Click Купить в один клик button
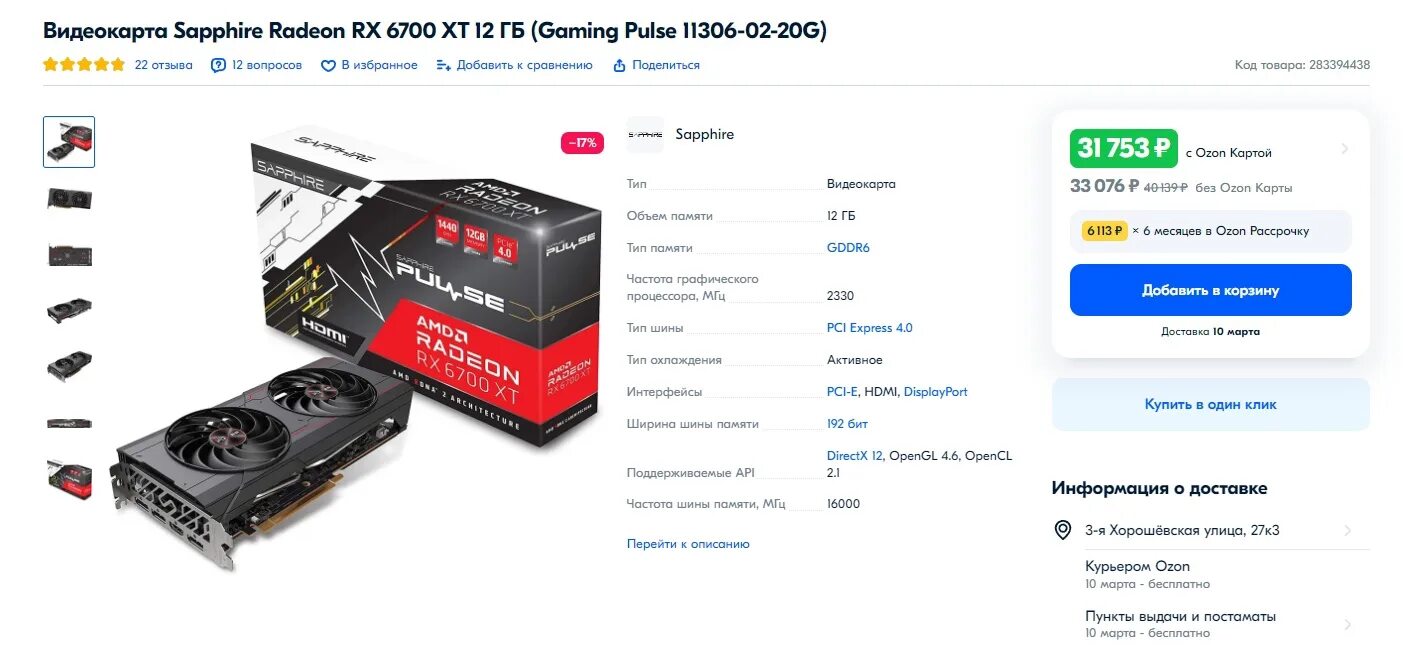The image size is (1403, 661). click(x=1210, y=404)
